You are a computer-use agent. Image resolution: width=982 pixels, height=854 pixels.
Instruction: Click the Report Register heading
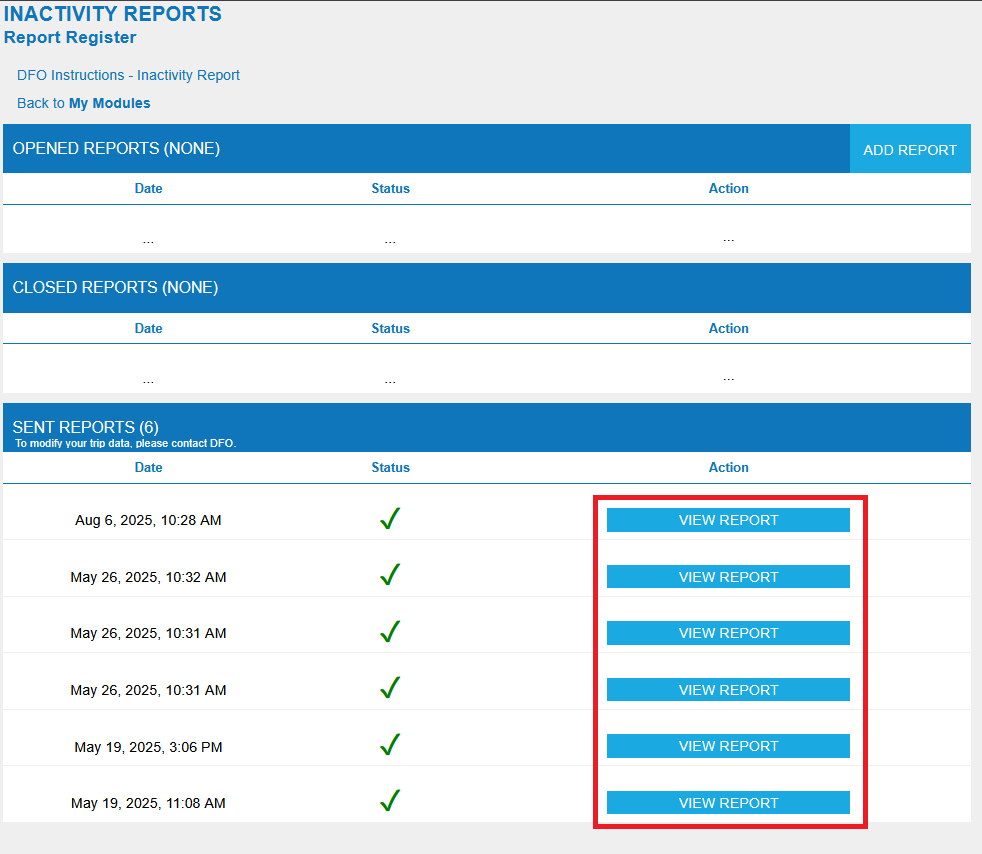pos(70,37)
